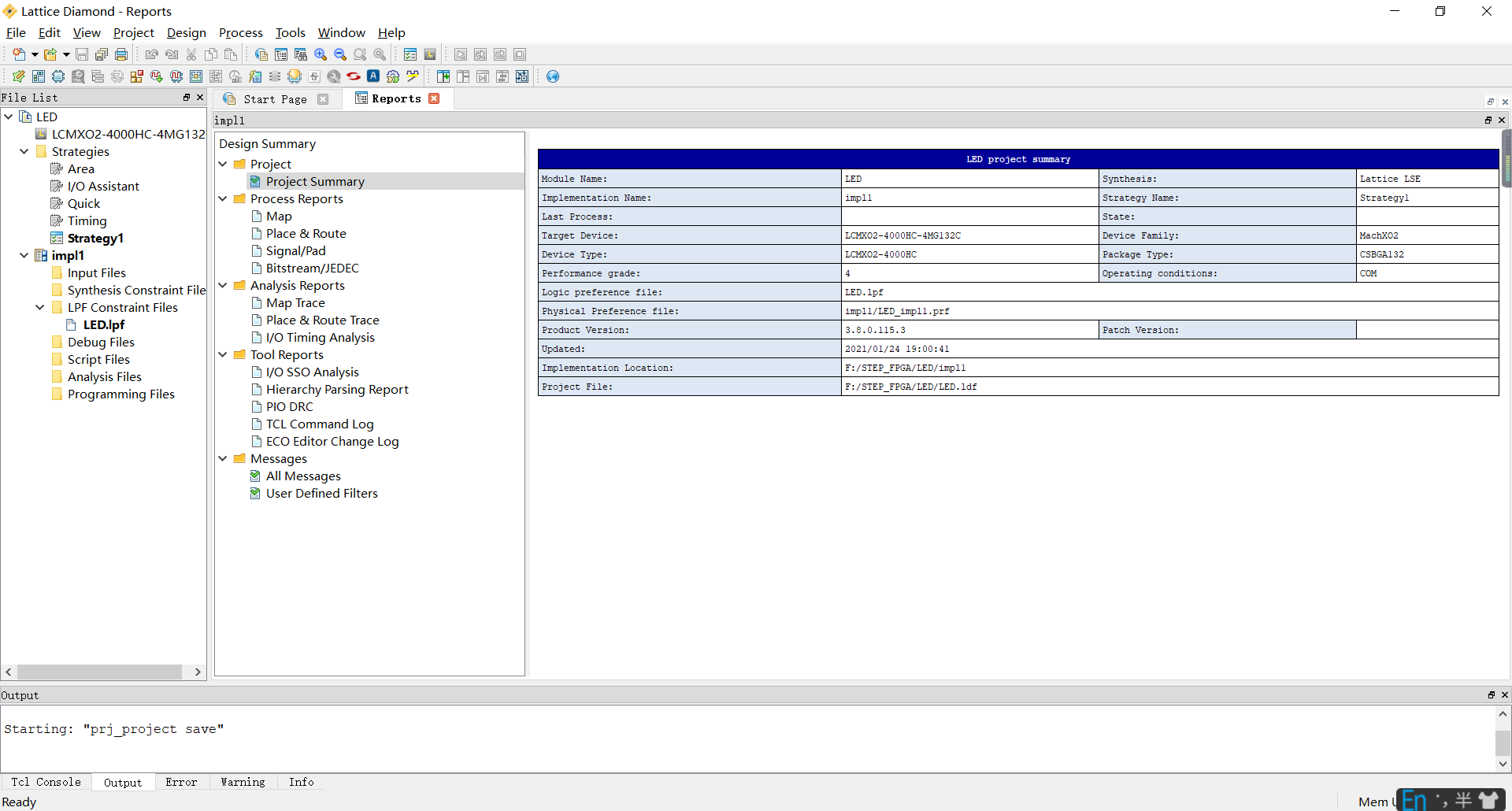Collapse the impl1 implementation node

click(24, 255)
